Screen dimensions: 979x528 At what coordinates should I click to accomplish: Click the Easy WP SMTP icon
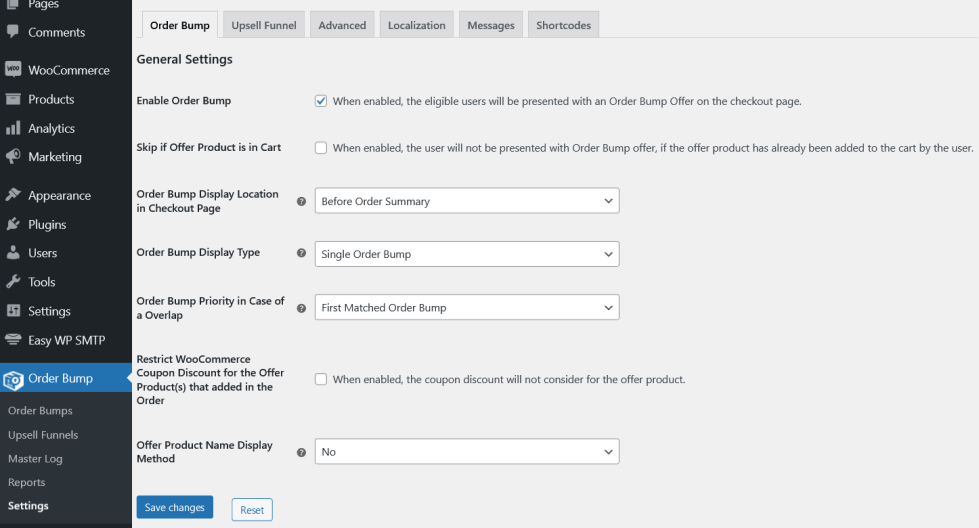(x=13, y=340)
